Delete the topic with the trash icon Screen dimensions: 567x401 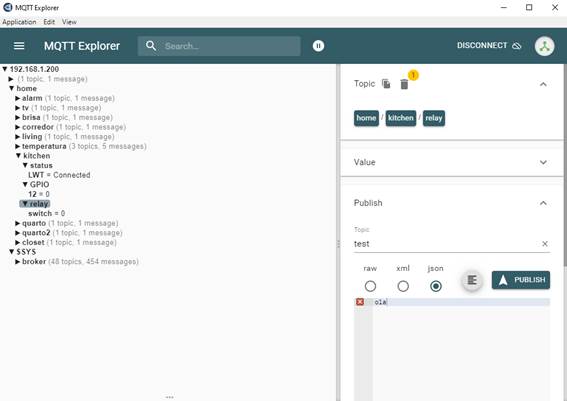coord(404,84)
